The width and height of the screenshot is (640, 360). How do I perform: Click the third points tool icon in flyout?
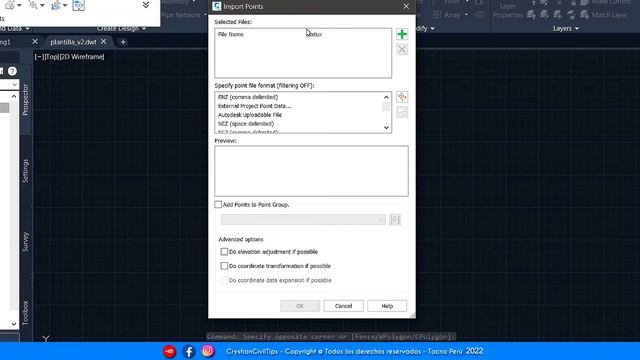click(56, 5)
